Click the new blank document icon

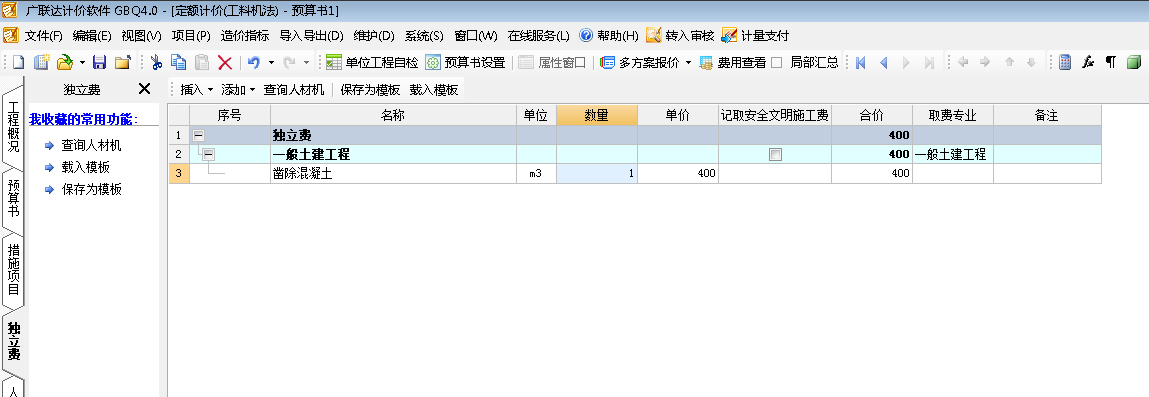(18, 62)
